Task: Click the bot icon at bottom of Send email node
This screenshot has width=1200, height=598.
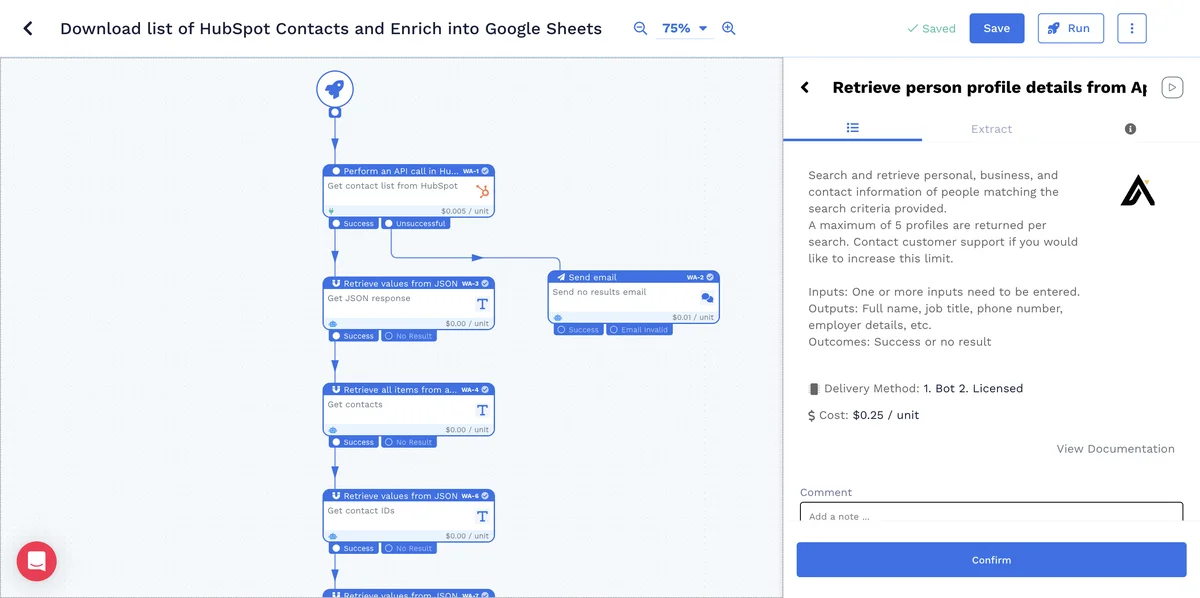Action: [557, 317]
